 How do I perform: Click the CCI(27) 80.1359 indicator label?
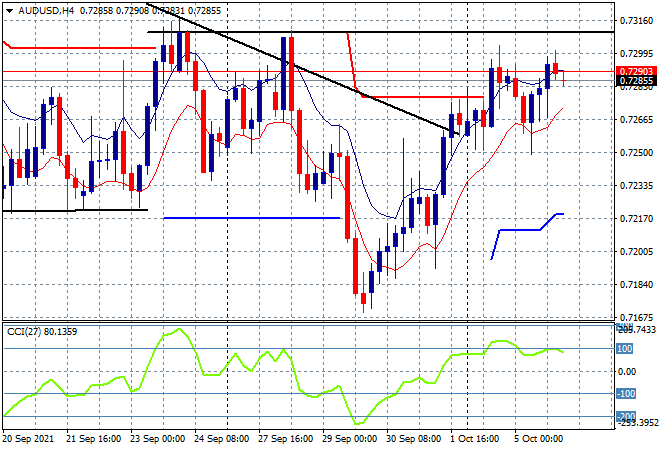coord(42,332)
